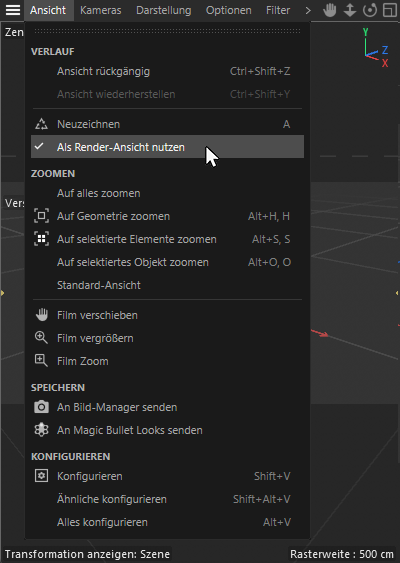Open the Darstellung menu
The width and height of the screenshot is (400, 563).
(x=164, y=10)
